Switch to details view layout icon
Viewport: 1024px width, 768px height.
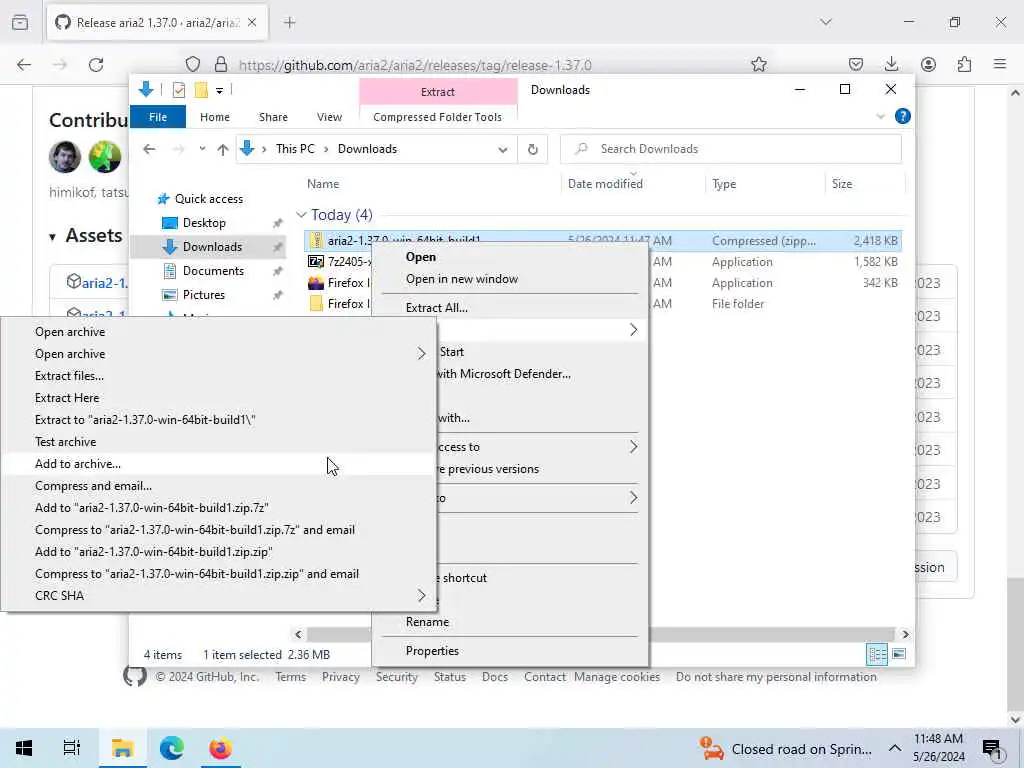point(877,654)
